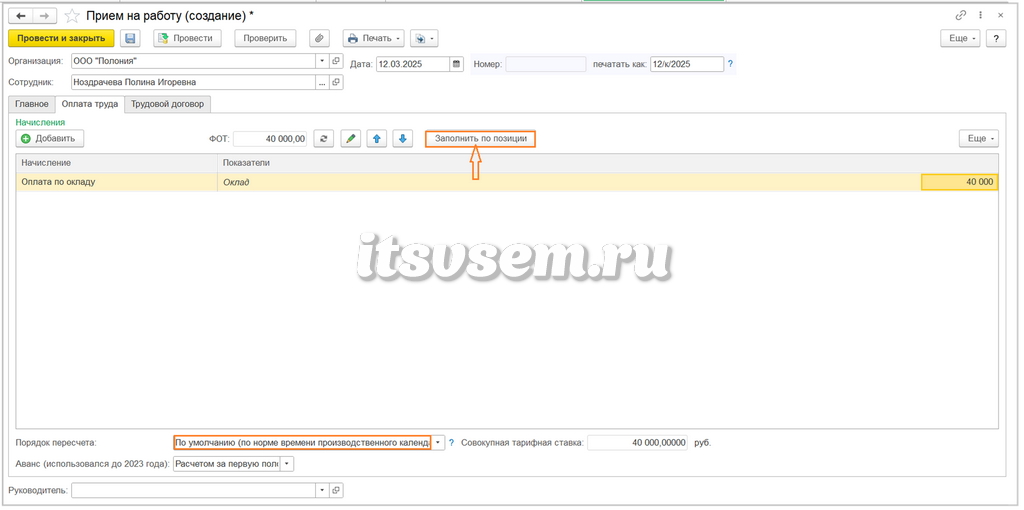Focus the Дата input field

[413, 64]
